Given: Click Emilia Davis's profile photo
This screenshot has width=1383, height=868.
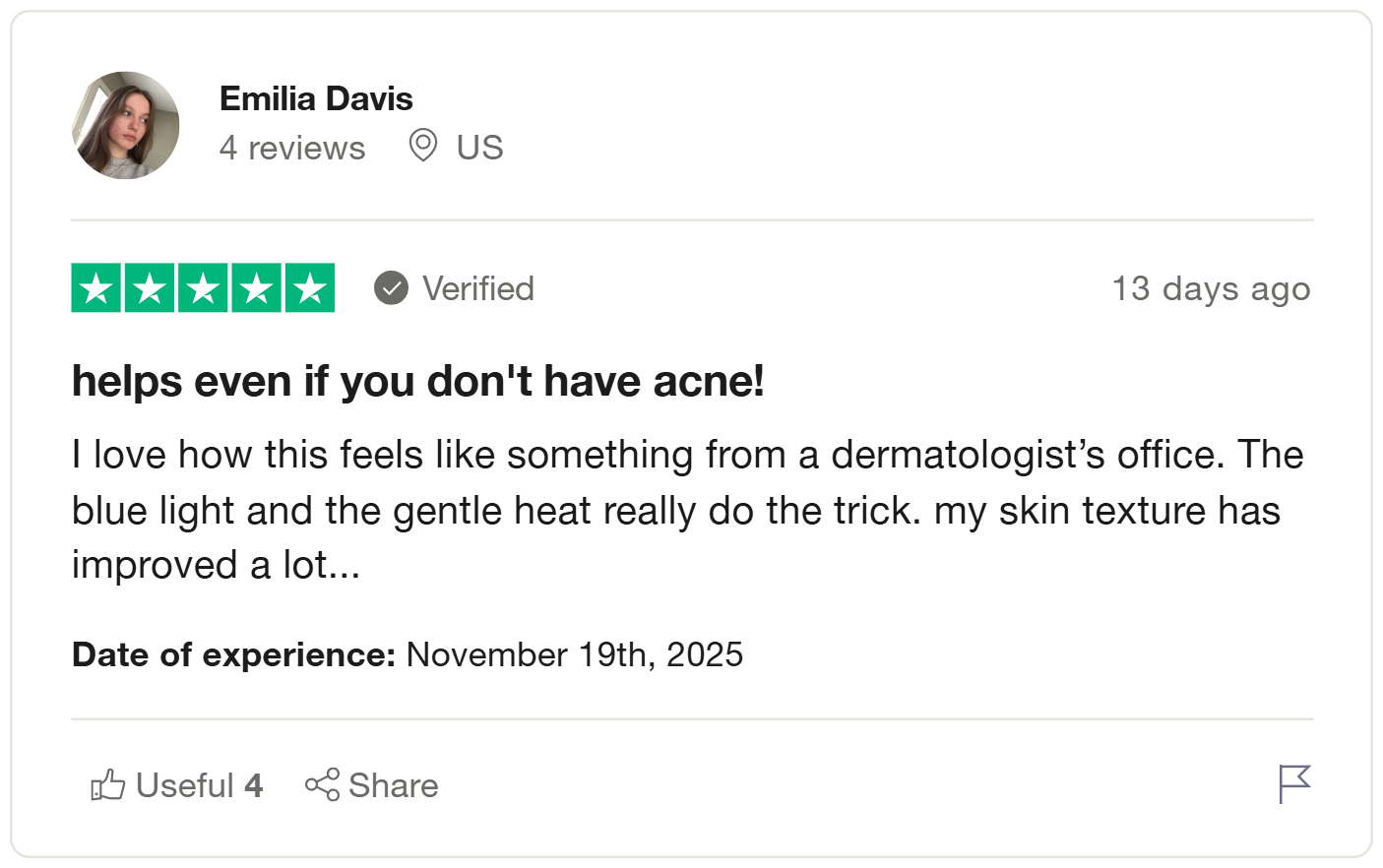Looking at the screenshot, I should (126, 125).
